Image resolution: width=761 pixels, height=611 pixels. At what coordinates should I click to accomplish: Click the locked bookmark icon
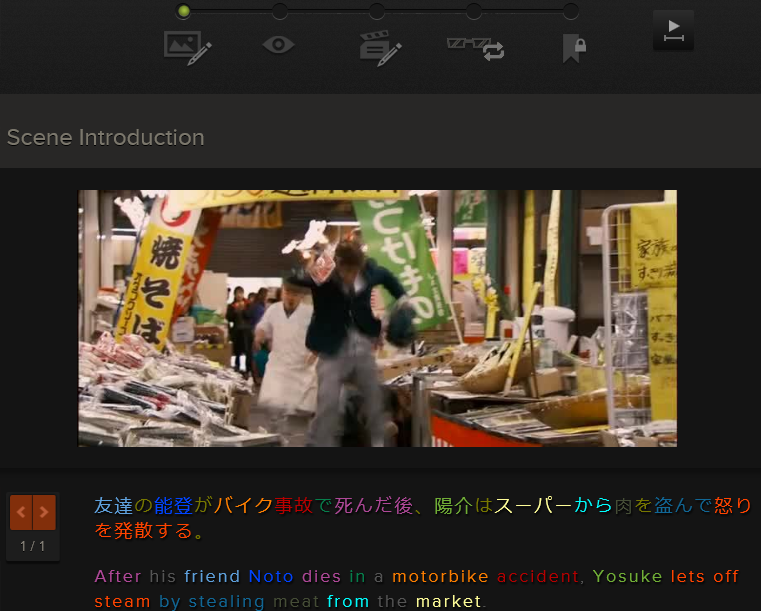[x=574, y=49]
